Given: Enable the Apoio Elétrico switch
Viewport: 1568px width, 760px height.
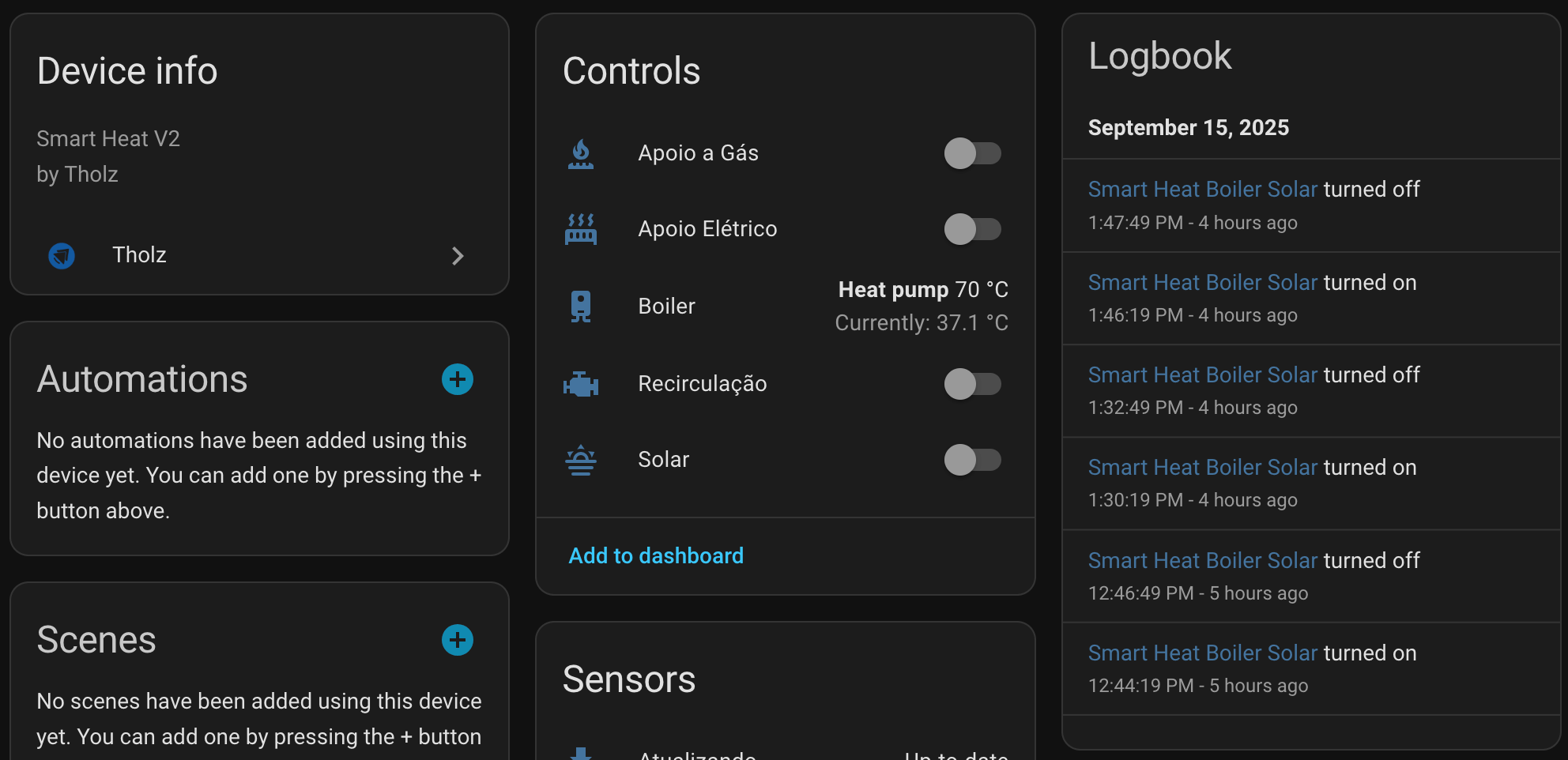Looking at the screenshot, I should [973, 229].
